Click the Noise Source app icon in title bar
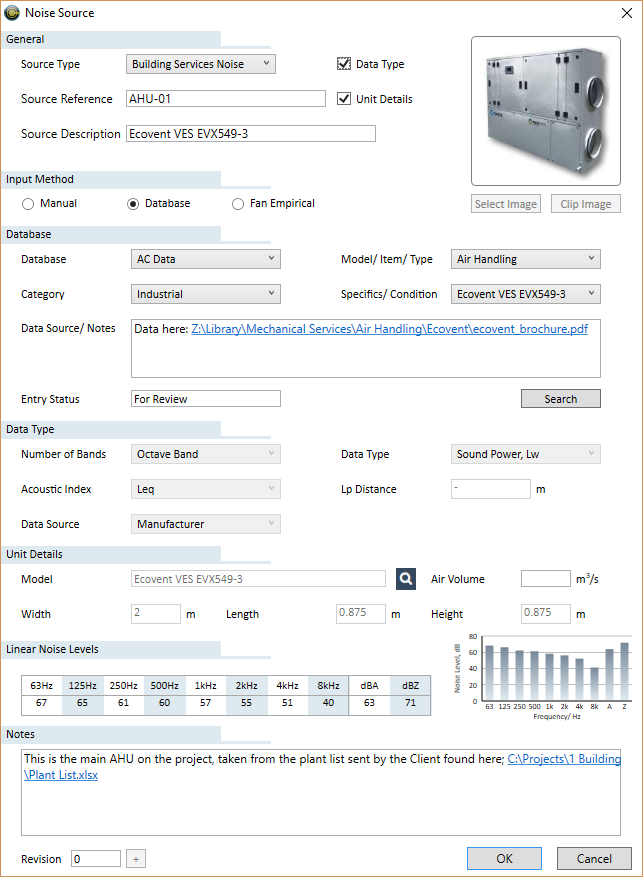643x877 pixels. click(12, 13)
